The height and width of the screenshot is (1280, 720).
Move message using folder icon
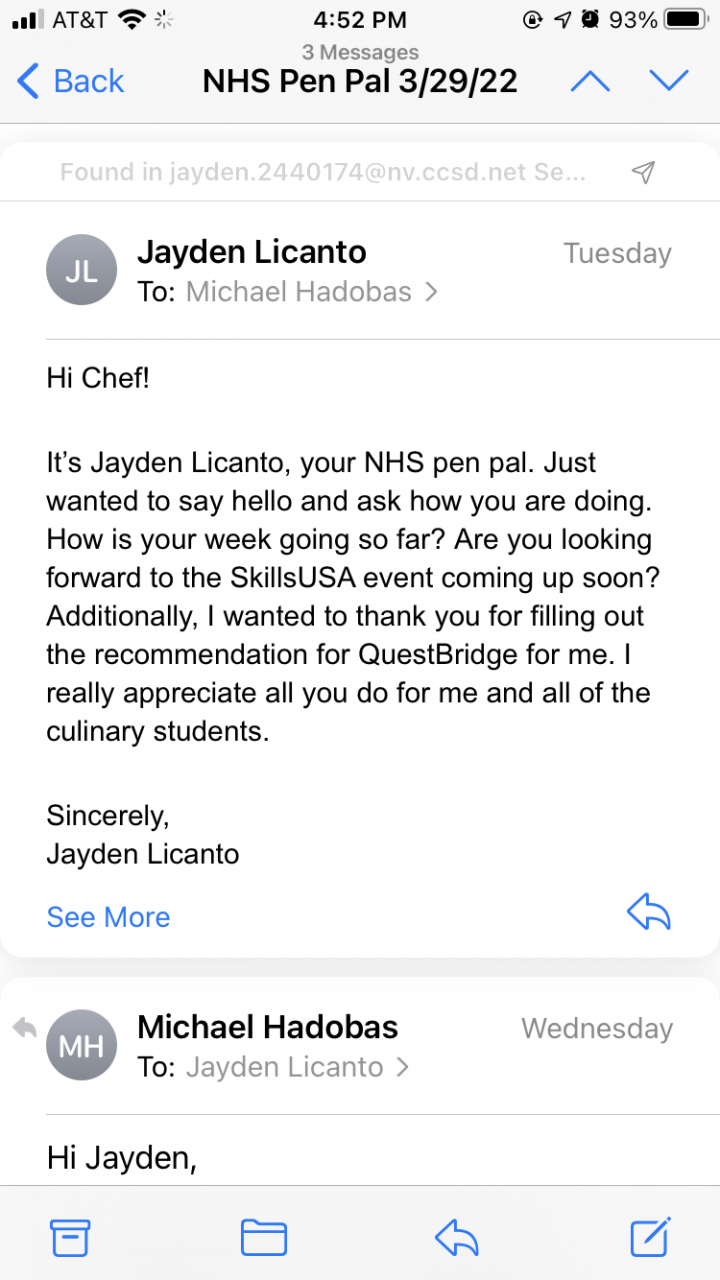pyautogui.click(x=264, y=1238)
